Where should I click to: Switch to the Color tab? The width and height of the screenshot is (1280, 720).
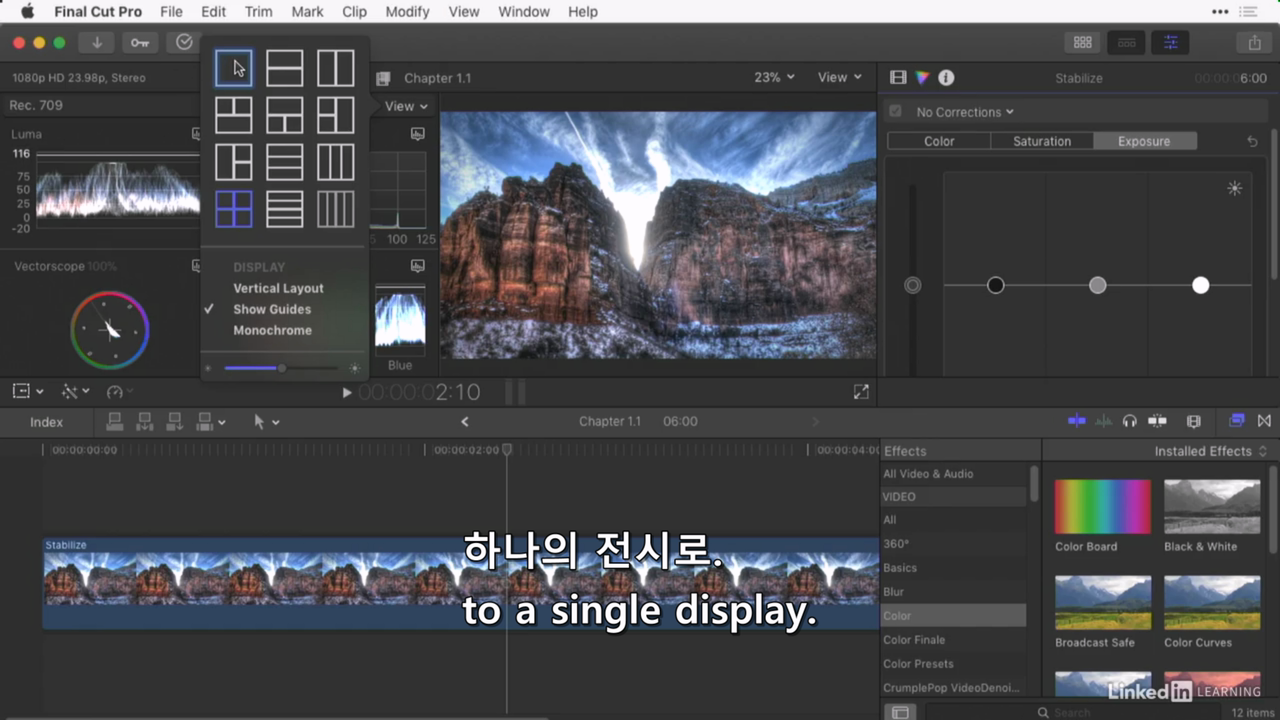939,141
